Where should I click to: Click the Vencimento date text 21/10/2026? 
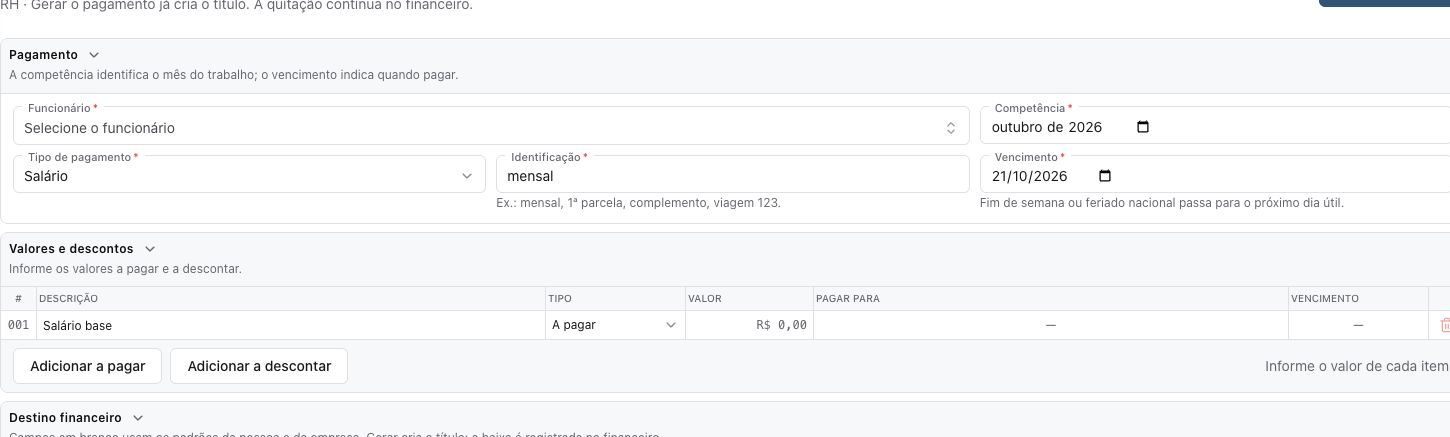(1031, 176)
